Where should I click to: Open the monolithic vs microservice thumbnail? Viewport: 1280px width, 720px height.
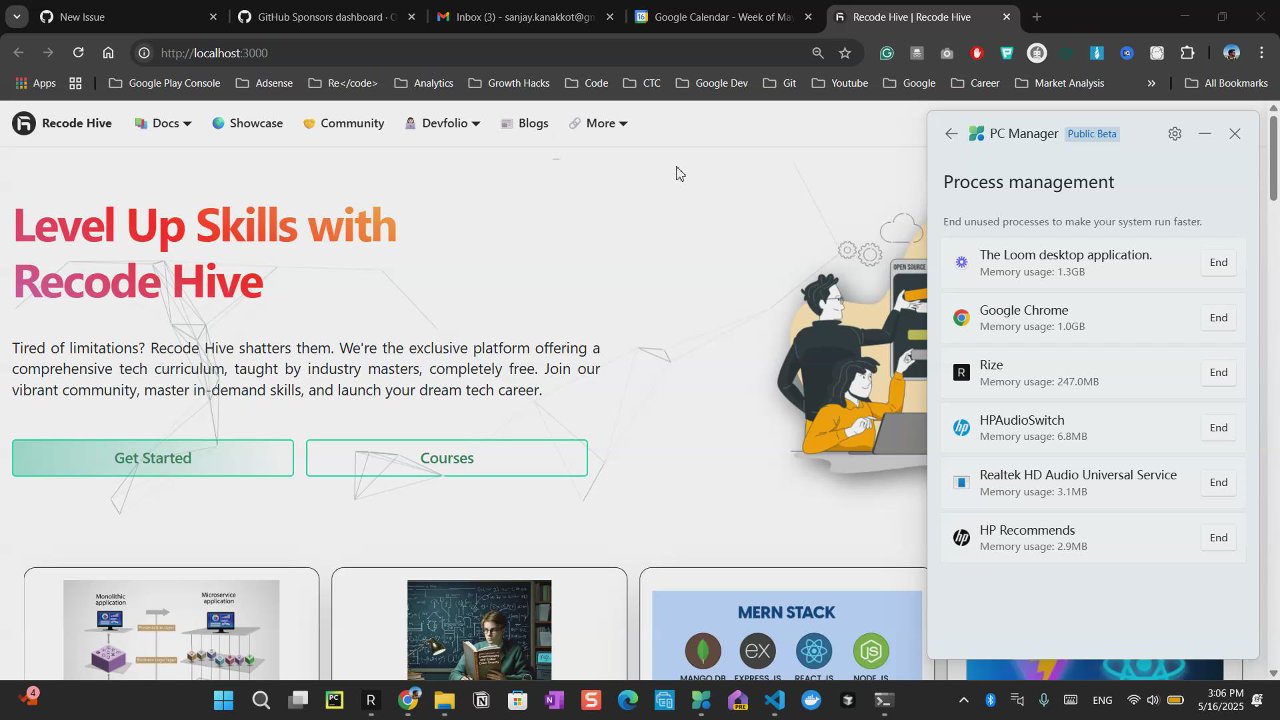pyautogui.click(x=171, y=630)
